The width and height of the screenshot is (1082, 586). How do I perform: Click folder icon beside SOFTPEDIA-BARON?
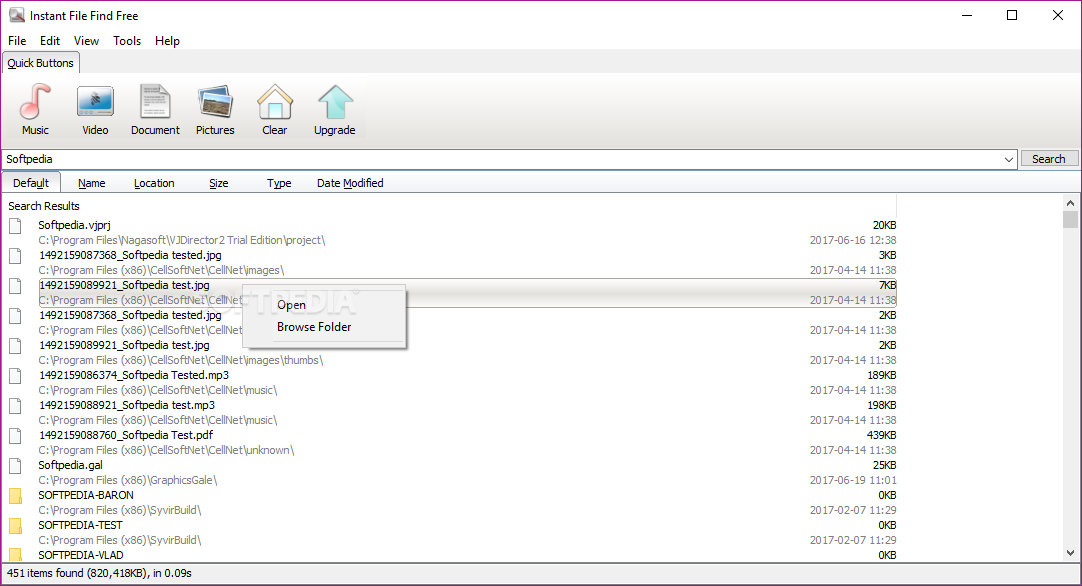pos(15,496)
